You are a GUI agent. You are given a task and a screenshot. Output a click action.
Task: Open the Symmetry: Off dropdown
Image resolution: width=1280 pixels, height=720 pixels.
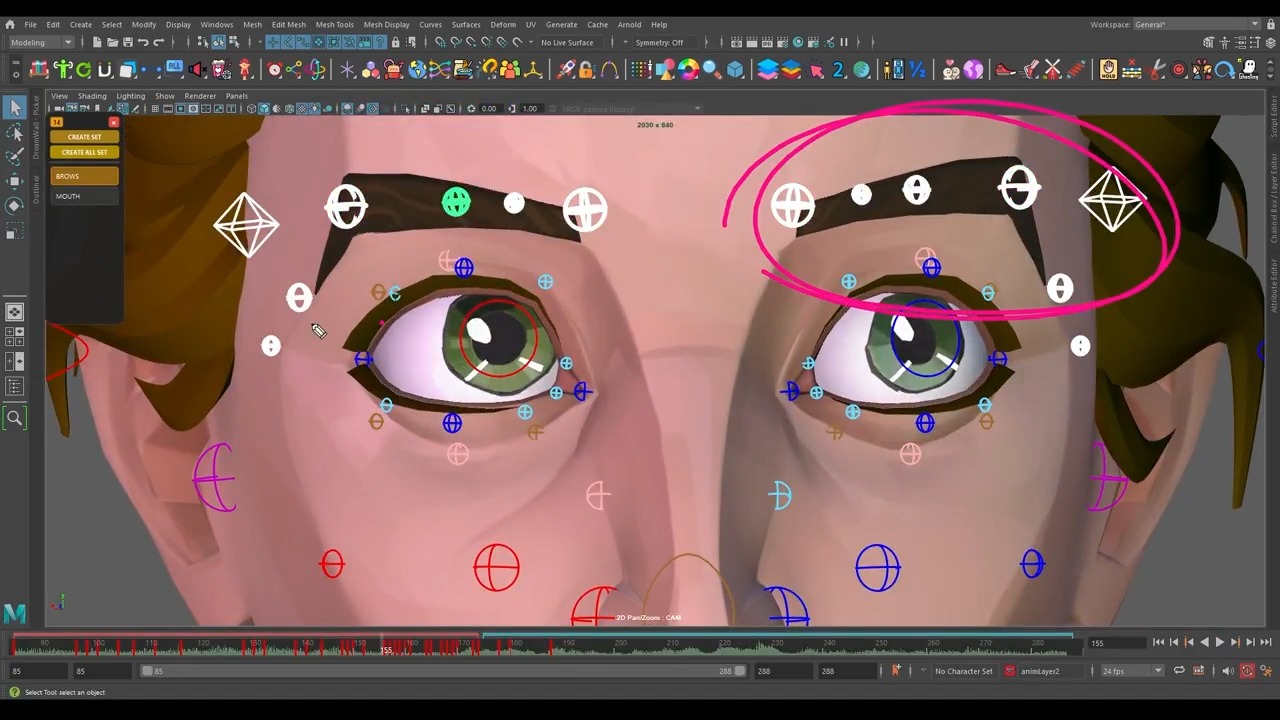(664, 42)
